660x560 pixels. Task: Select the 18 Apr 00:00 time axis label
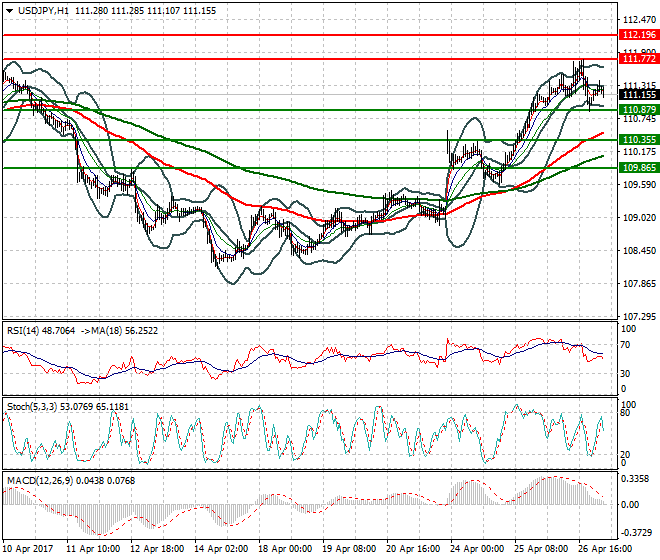[x=285, y=549]
